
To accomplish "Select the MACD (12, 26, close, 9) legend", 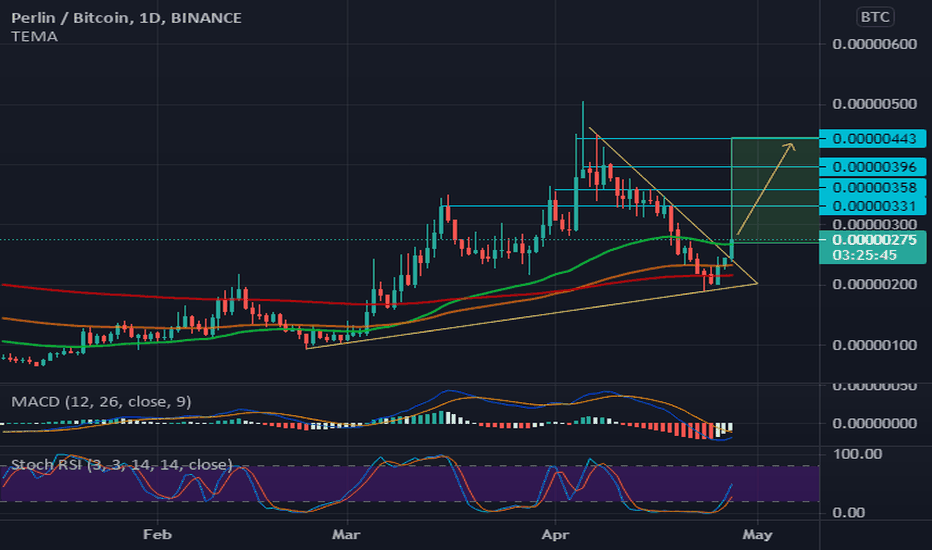I will pyautogui.click(x=101, y=402).
